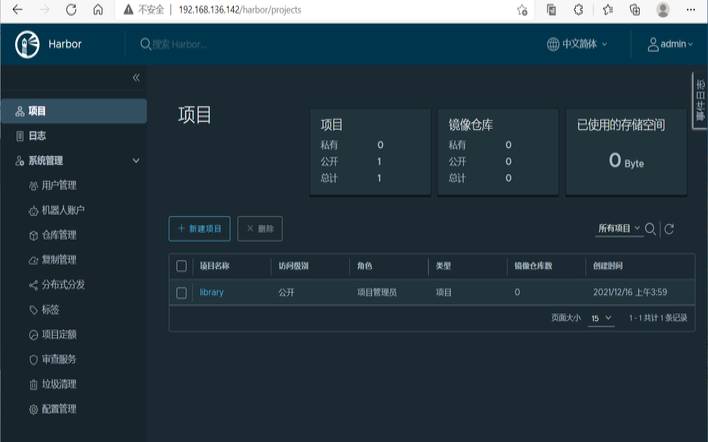Click the 删除 button
Screen dimensions: 708x442
pos(260,228)
